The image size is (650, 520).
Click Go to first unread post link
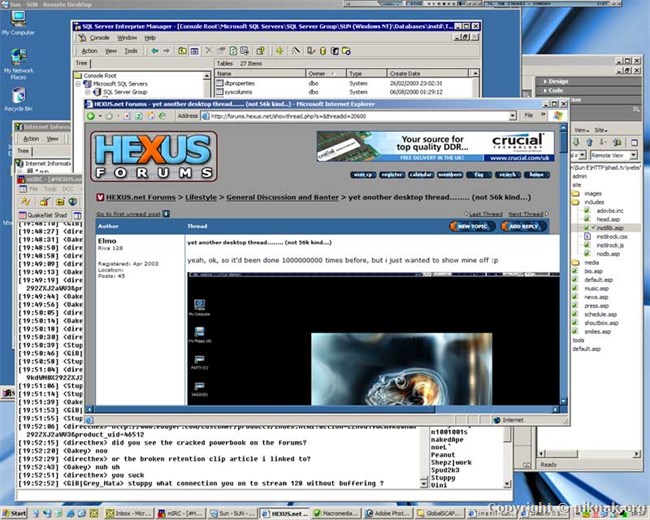pos(128,214)
